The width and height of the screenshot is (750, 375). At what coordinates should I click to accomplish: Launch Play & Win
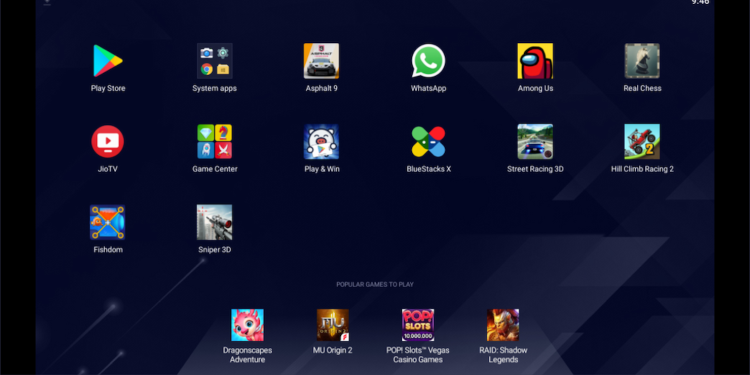321,142
